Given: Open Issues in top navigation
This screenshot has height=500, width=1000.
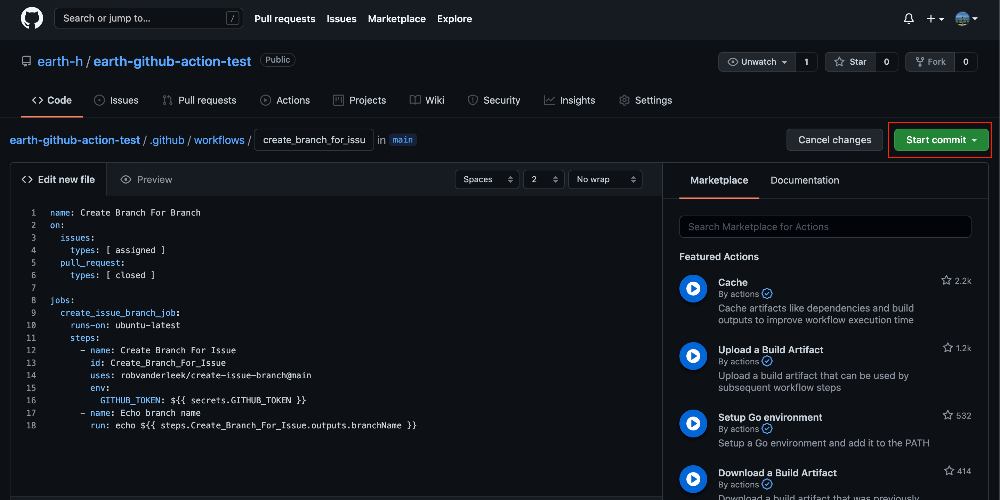Looking at the screenshot, I should pos(341,18).
